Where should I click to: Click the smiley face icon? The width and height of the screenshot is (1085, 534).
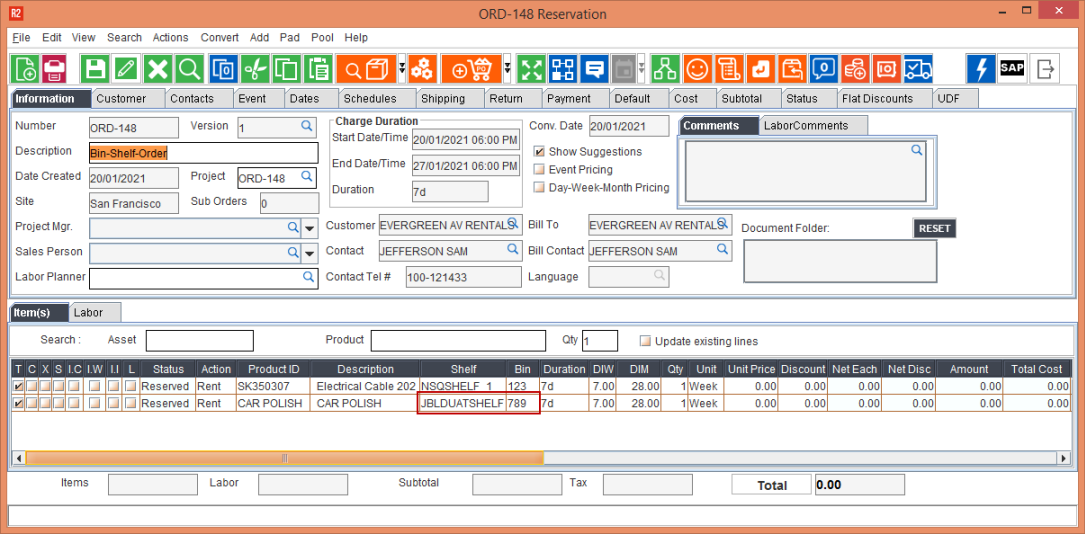(x=697, y=69)
